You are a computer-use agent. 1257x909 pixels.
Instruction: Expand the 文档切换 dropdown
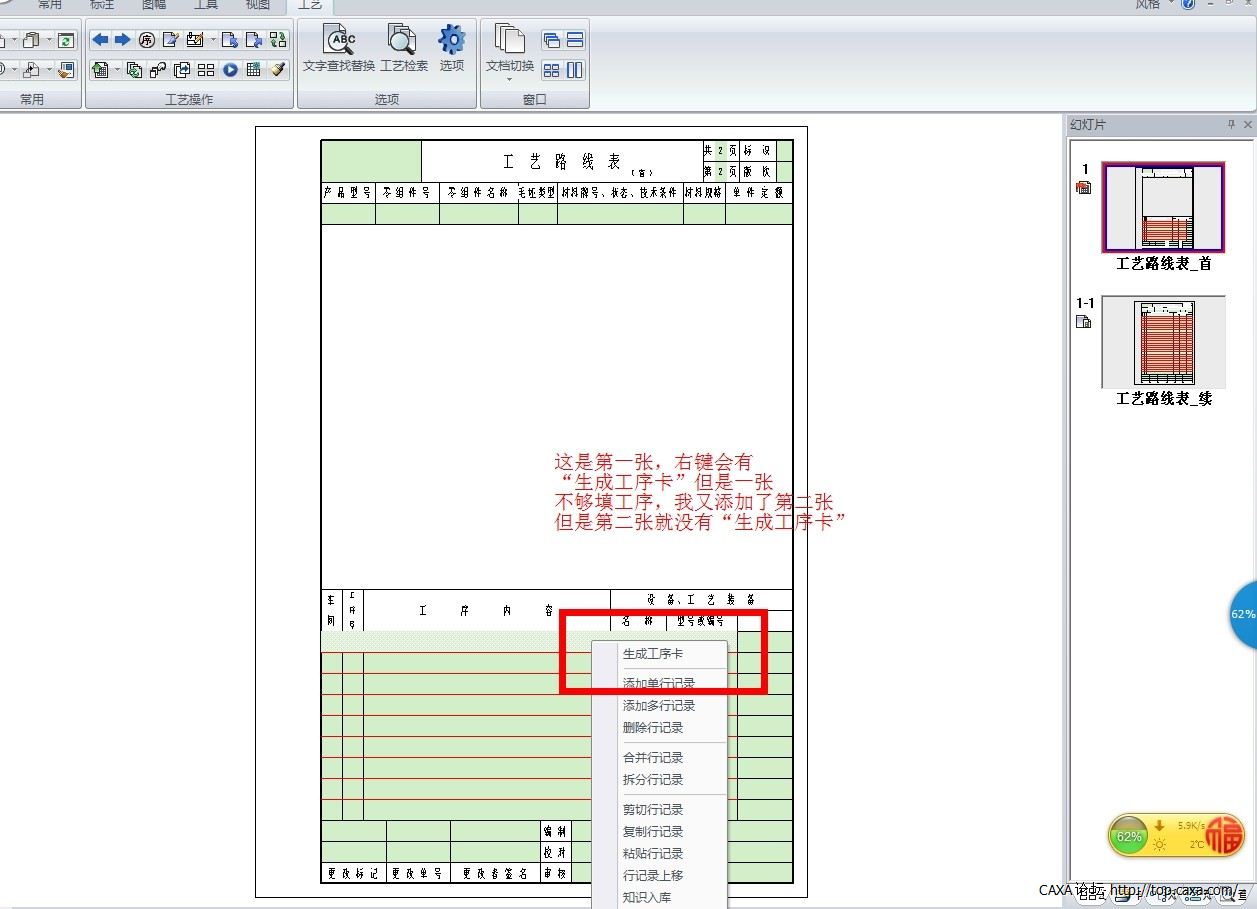click(x=509, y=79)
